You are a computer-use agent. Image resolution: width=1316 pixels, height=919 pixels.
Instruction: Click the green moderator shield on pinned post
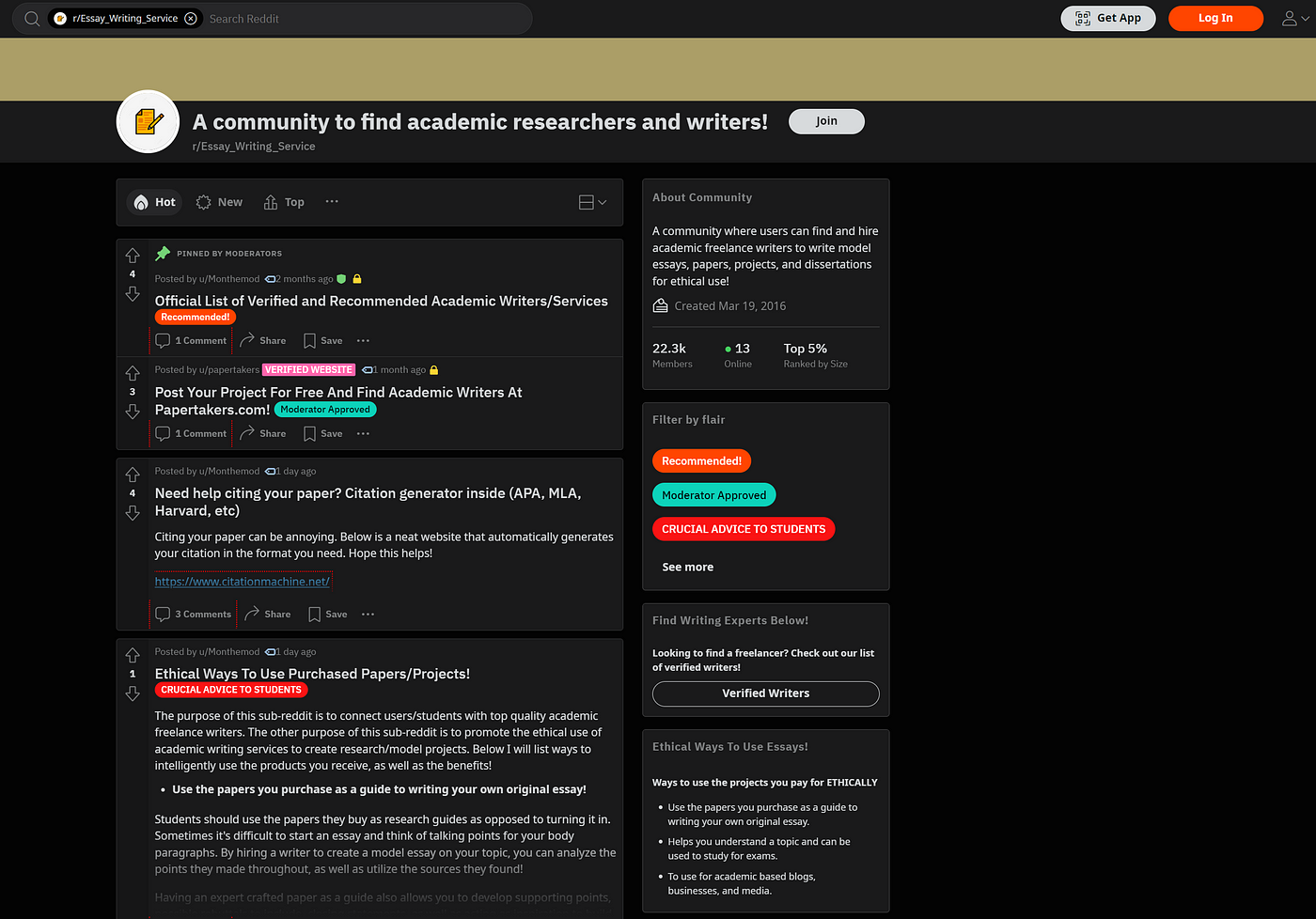tap(341, 279)
